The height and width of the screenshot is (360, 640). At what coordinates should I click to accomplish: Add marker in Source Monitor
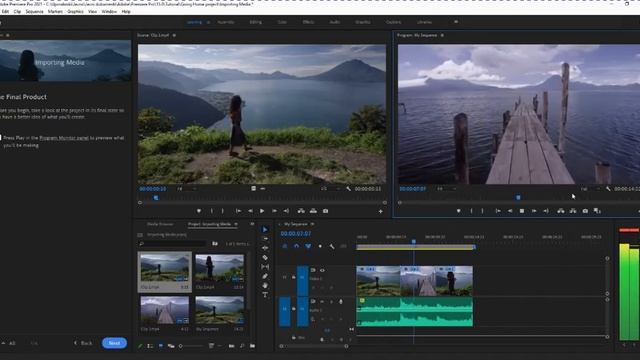[199, 211]
